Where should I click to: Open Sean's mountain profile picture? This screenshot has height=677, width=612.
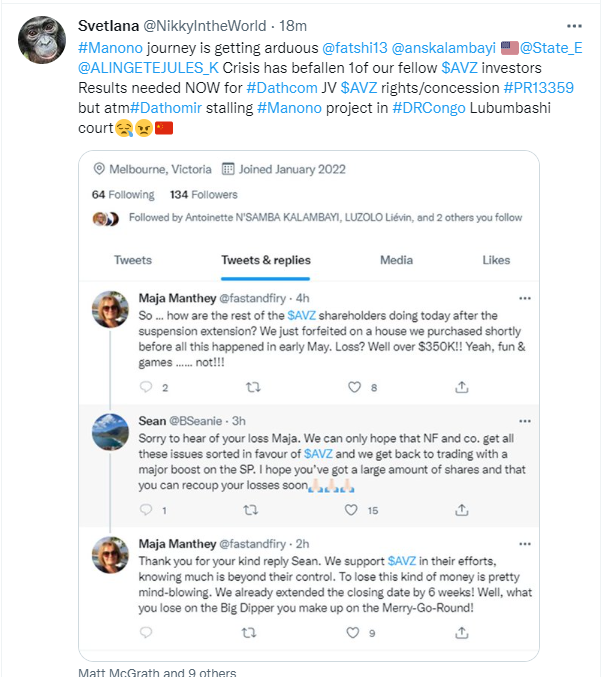coord(110,432)
